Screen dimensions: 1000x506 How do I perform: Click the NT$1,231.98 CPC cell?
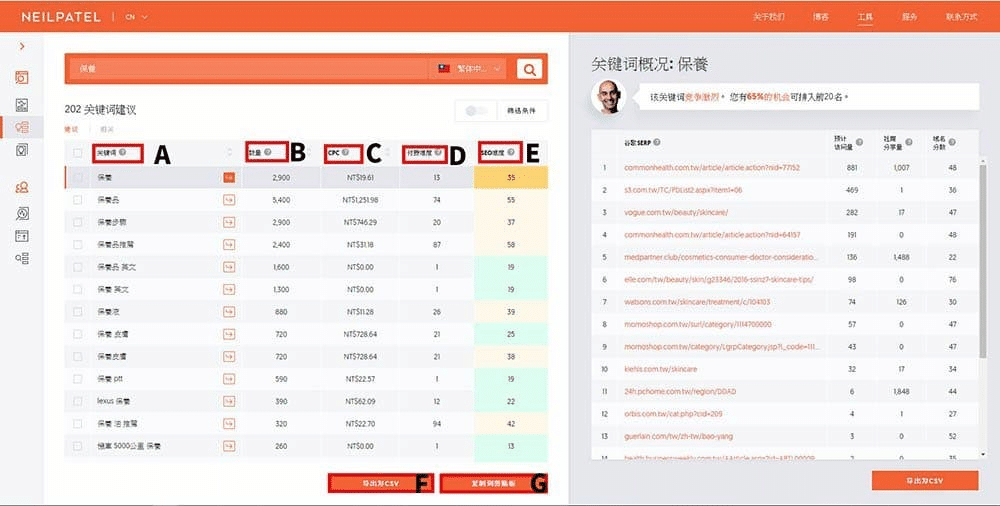[360, 200]
